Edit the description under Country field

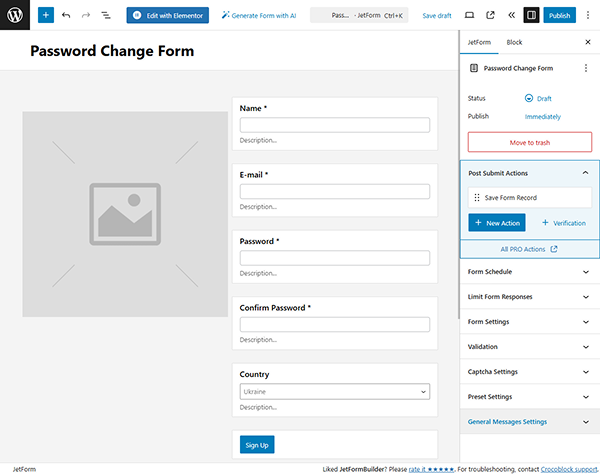(x=258, y=407)
